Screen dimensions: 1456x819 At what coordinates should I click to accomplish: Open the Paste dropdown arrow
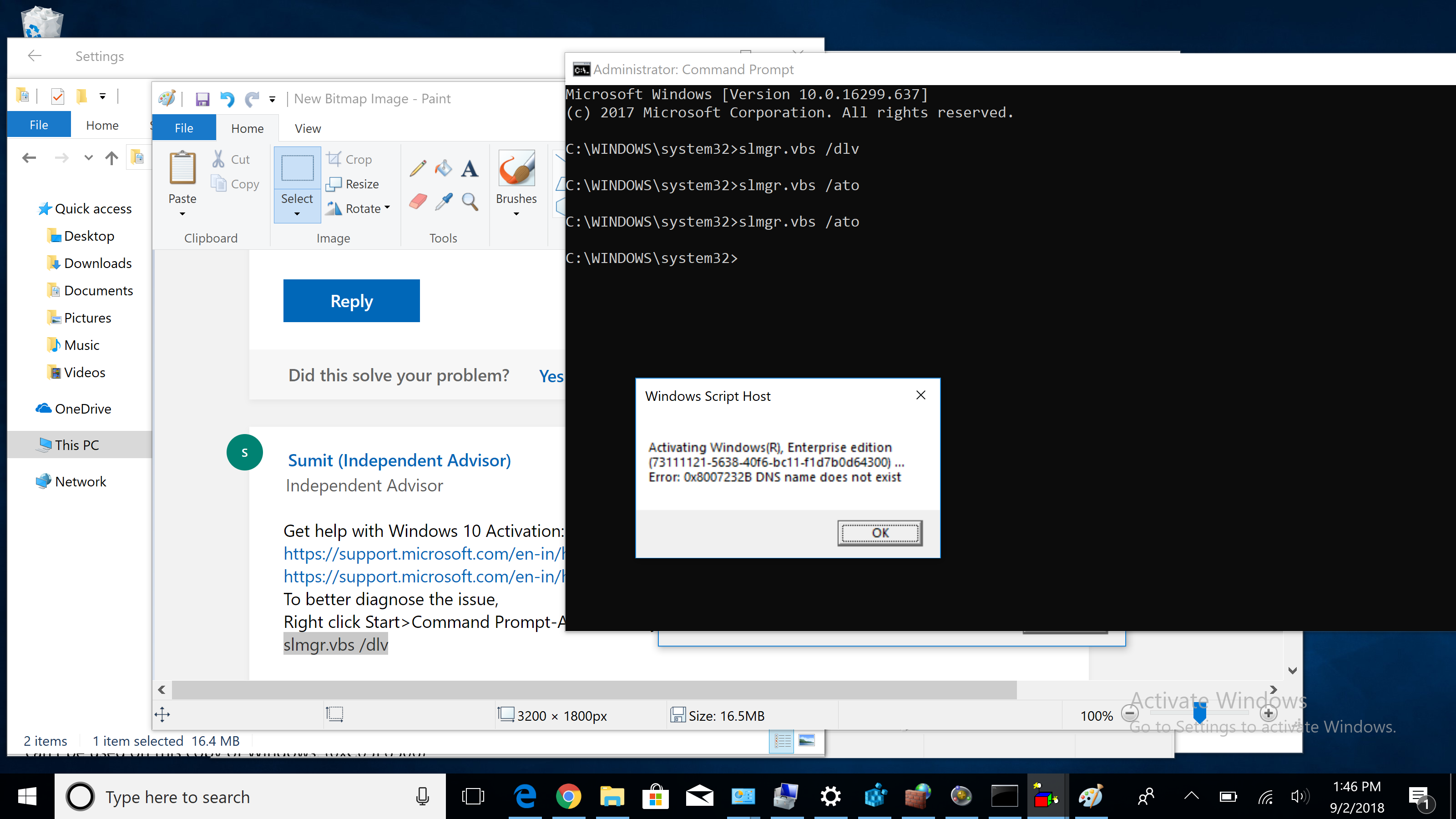coord(182,214)
